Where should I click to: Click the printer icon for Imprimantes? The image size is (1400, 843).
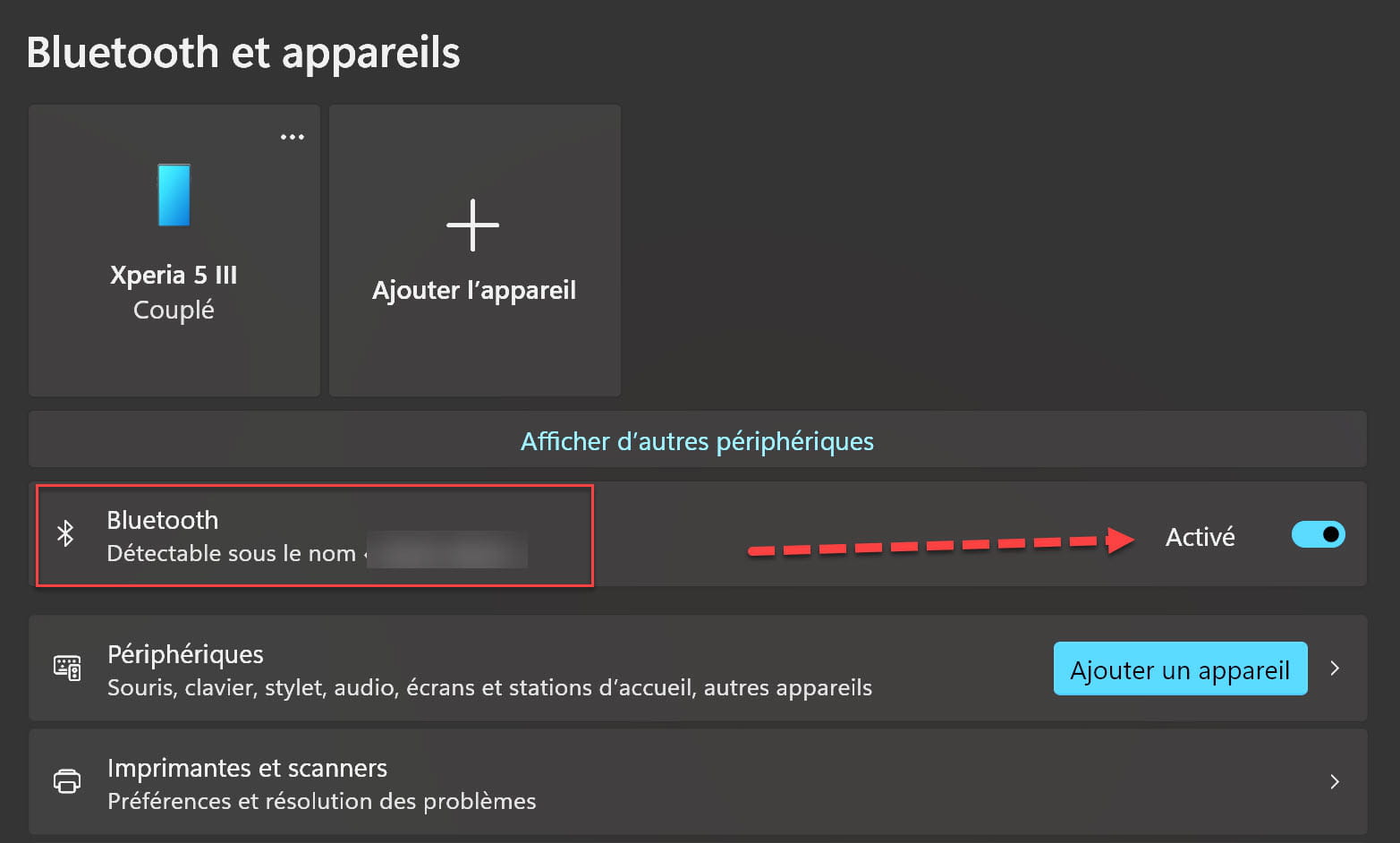click(67, 781)
